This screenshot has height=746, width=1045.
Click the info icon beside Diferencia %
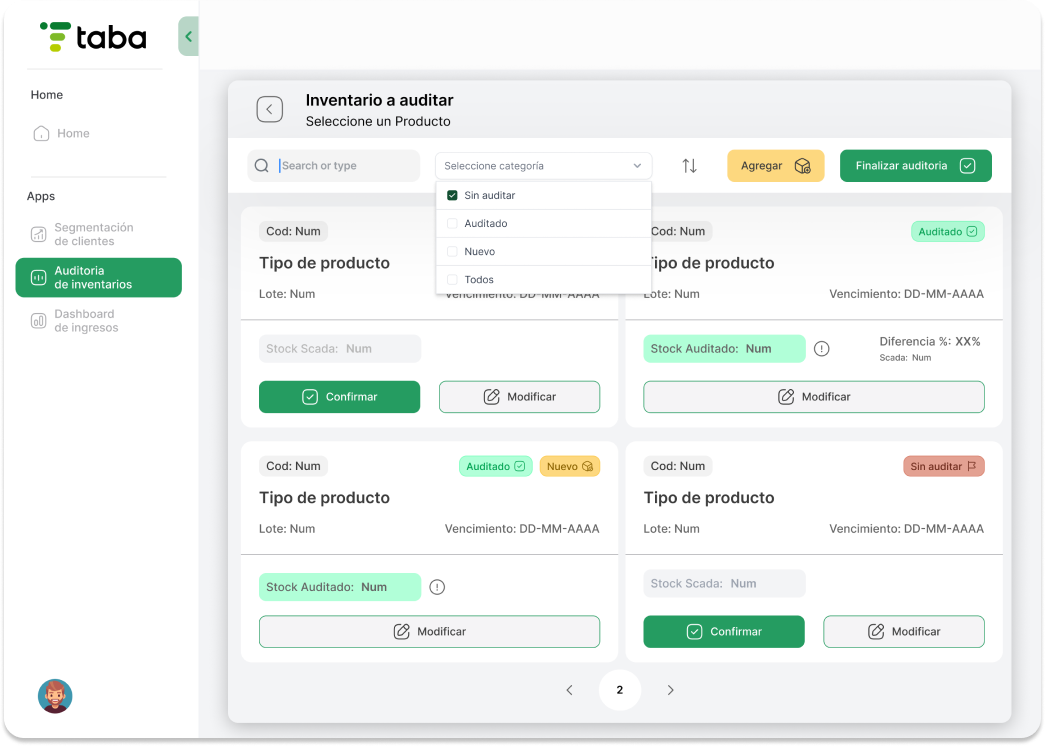822,349
